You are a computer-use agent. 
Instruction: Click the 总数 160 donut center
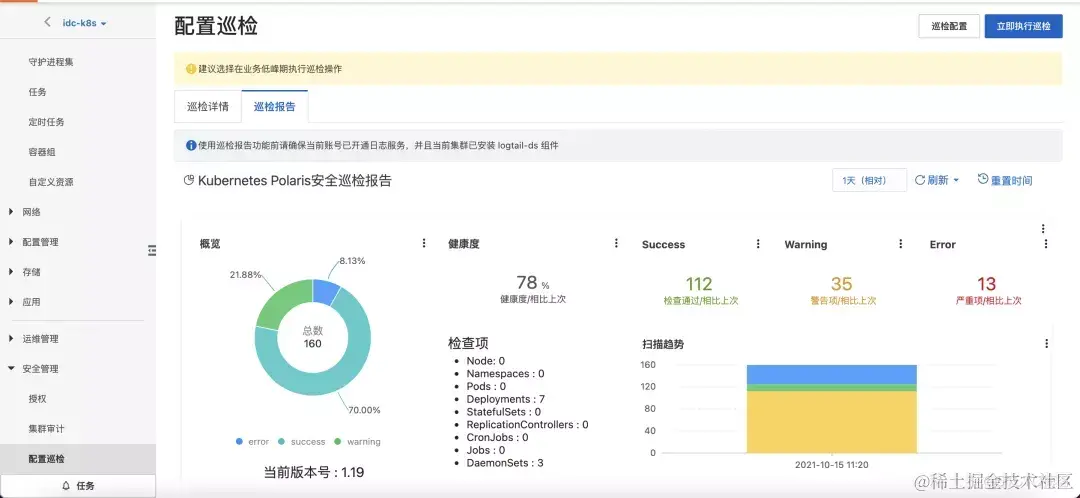pos(313,337)
